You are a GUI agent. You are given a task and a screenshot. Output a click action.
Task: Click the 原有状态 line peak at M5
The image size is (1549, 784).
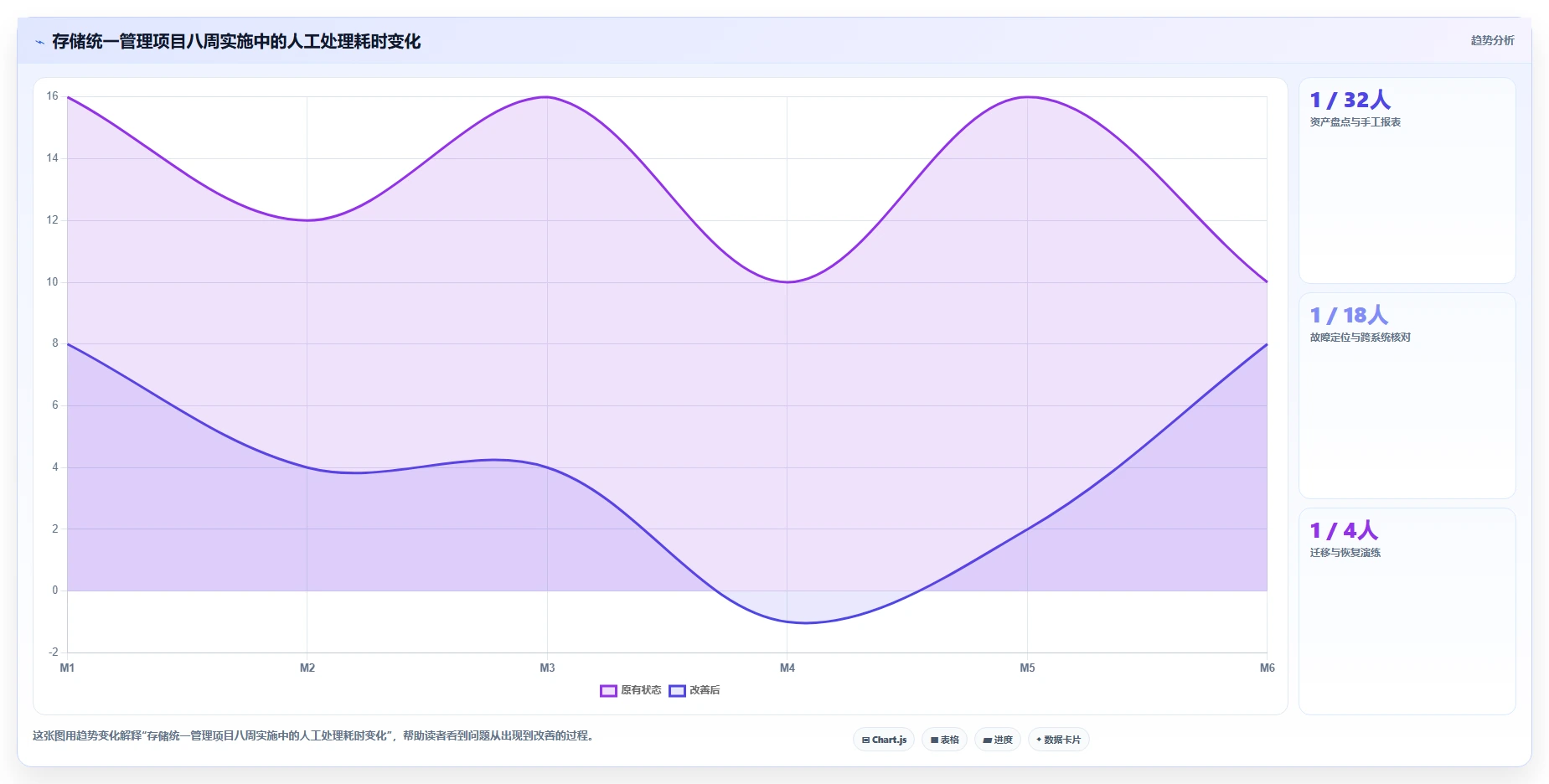pos(1027,97)
